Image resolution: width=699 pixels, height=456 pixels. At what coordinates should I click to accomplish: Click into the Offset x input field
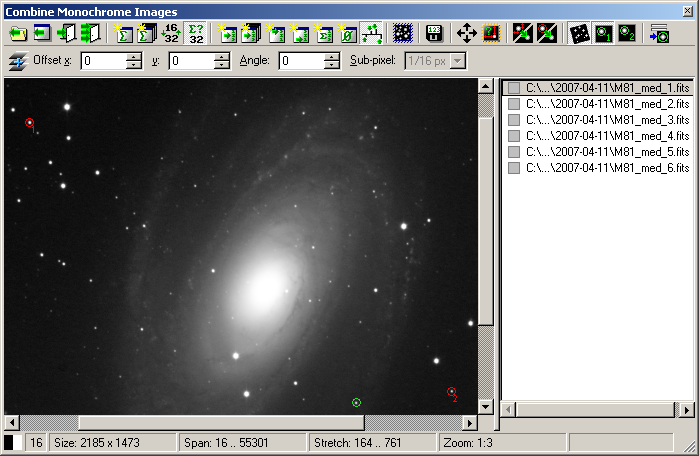103,61
